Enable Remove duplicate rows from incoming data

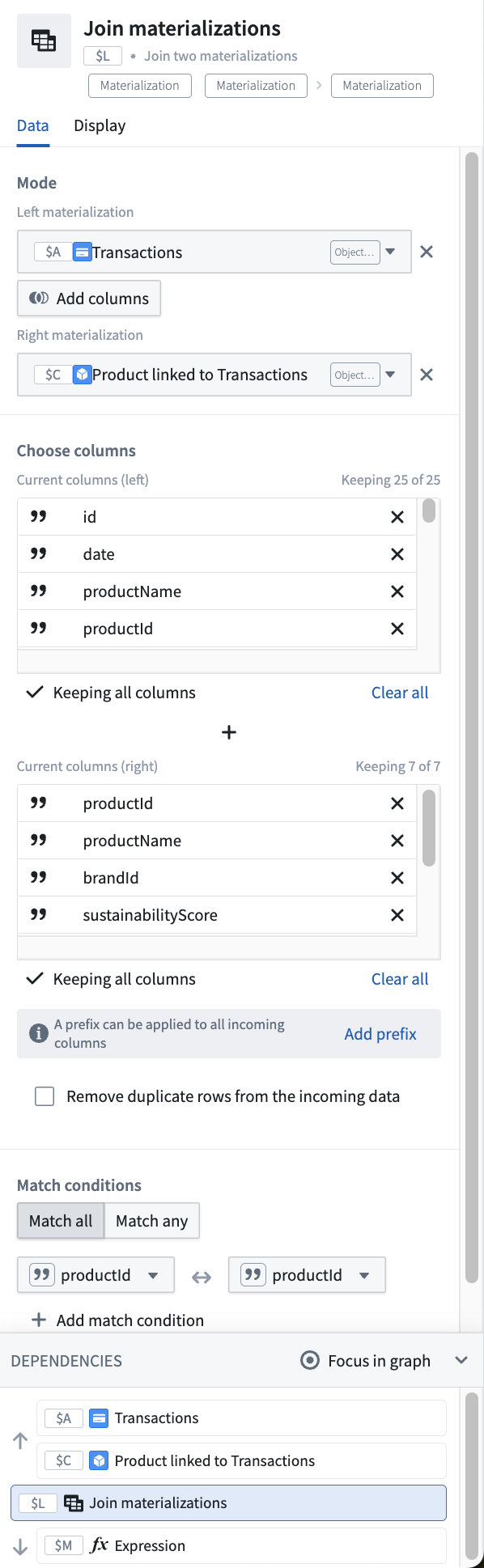coord(45,1096)
